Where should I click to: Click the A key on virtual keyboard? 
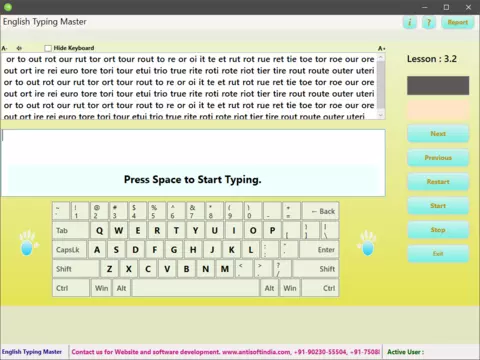[97, 250]
